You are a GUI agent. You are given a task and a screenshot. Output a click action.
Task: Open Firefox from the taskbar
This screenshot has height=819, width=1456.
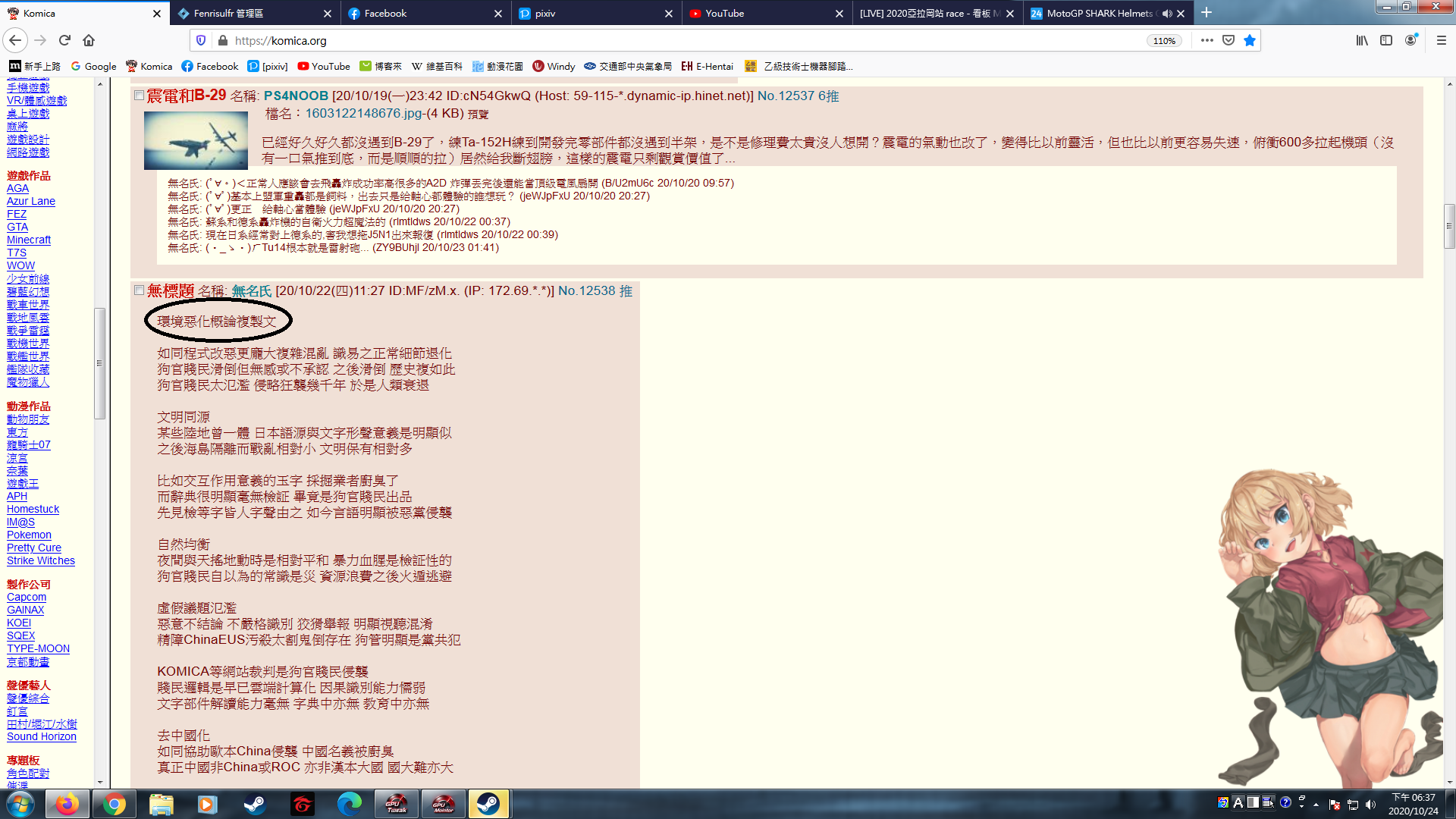[x=67, y=804]
